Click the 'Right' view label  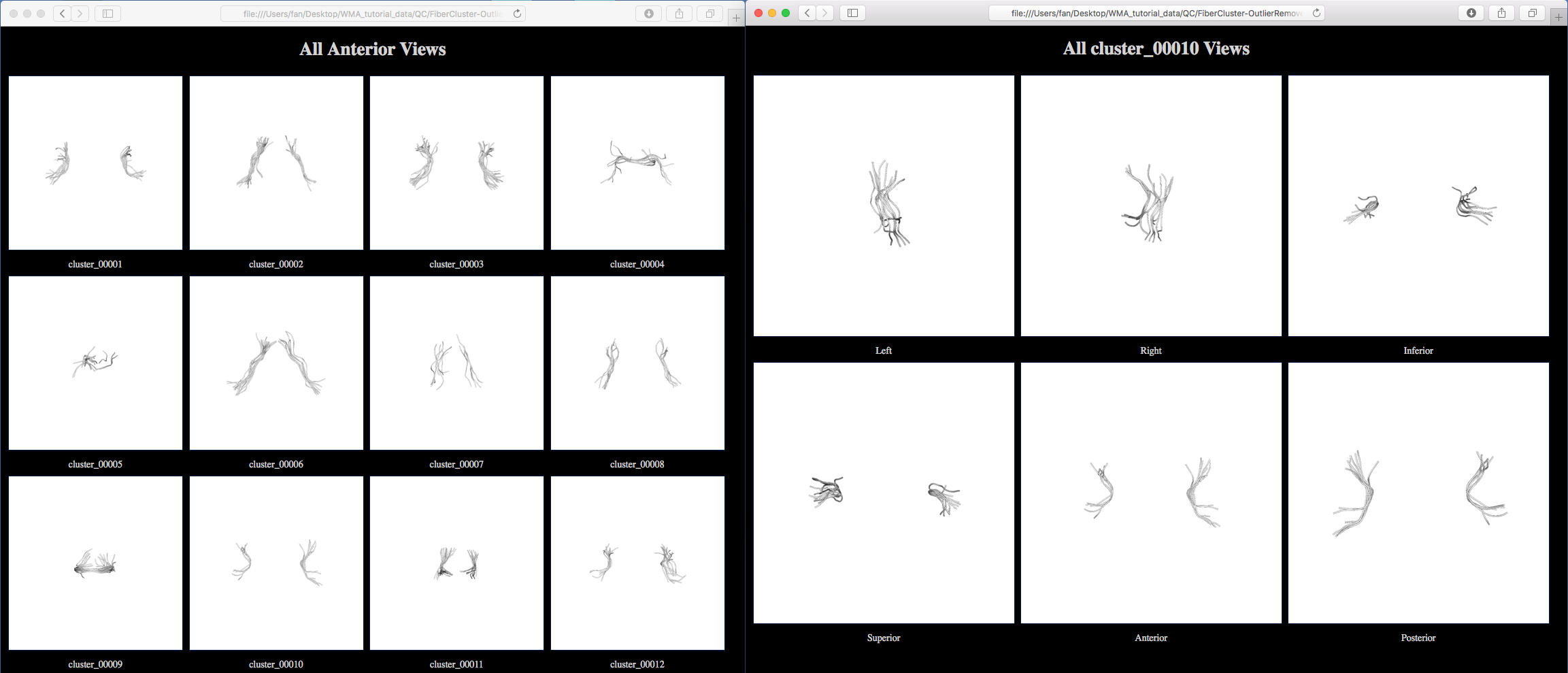pyautogui.click(x=1151, y=350)
